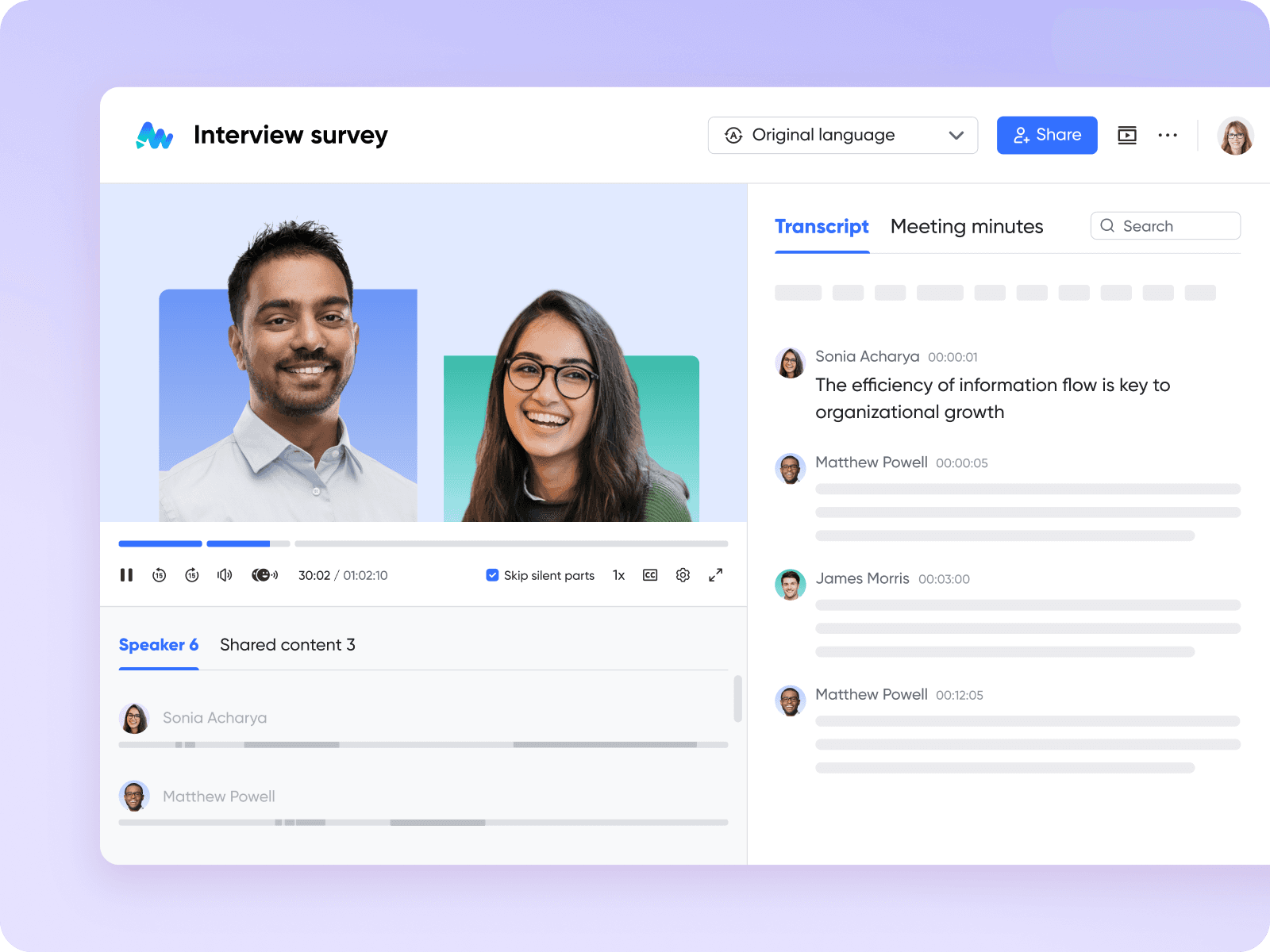This screenshot has width=1270, height=952.
Task: Jump to timestamp 00:00:01
Action: [952, 358]
